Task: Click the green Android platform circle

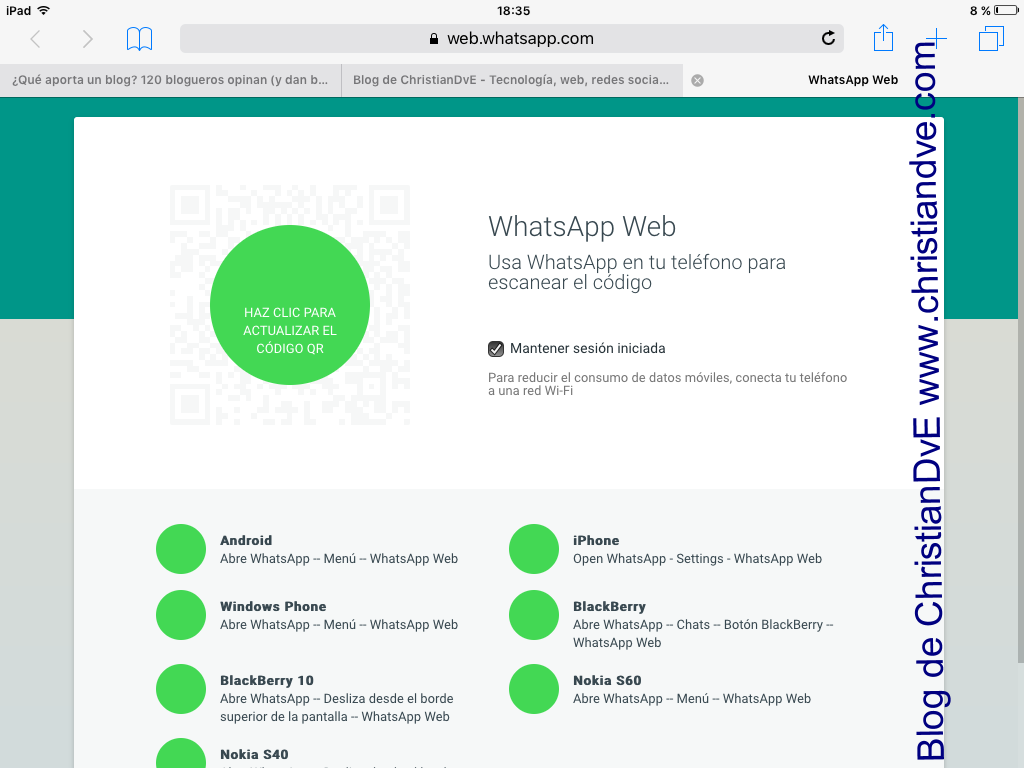Action: 181,549
